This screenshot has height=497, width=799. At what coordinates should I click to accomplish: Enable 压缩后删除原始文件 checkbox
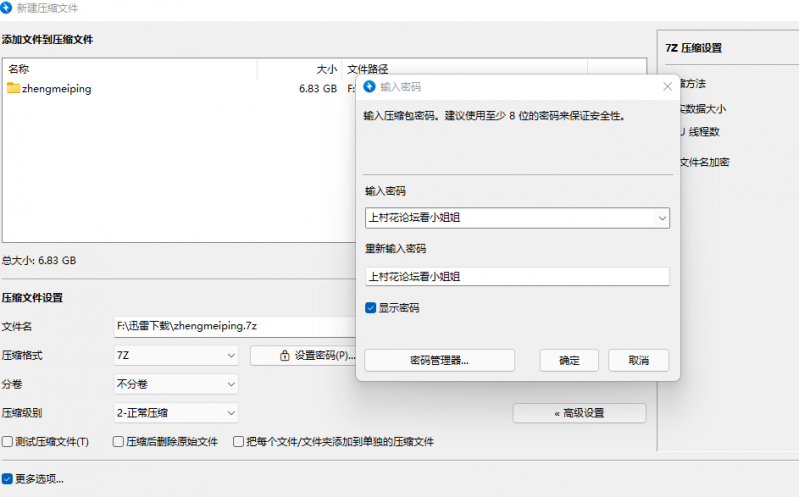(119, 441)
